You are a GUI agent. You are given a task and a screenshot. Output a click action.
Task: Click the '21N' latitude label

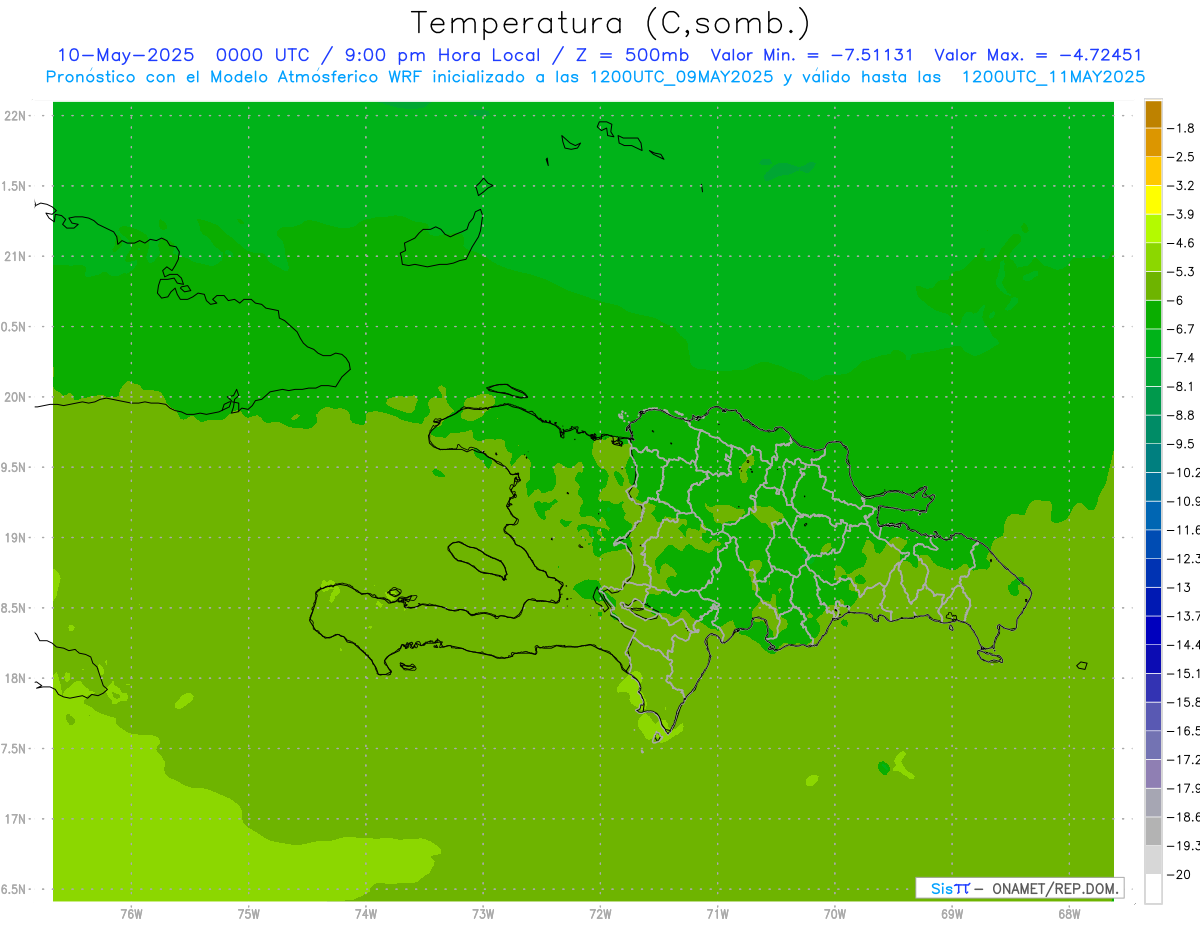tap(16, 257)
